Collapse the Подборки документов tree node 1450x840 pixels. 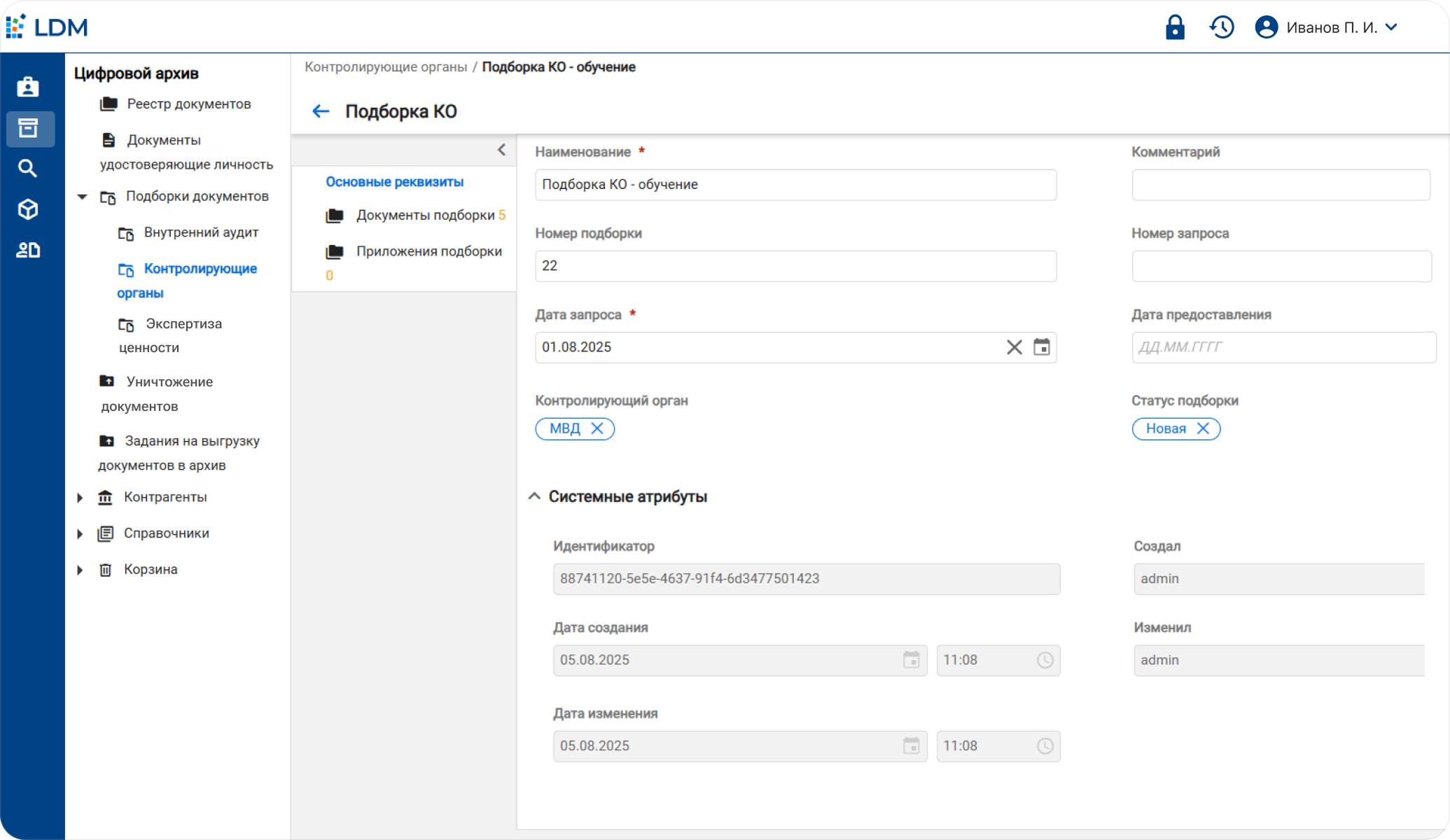click(82, 197)
